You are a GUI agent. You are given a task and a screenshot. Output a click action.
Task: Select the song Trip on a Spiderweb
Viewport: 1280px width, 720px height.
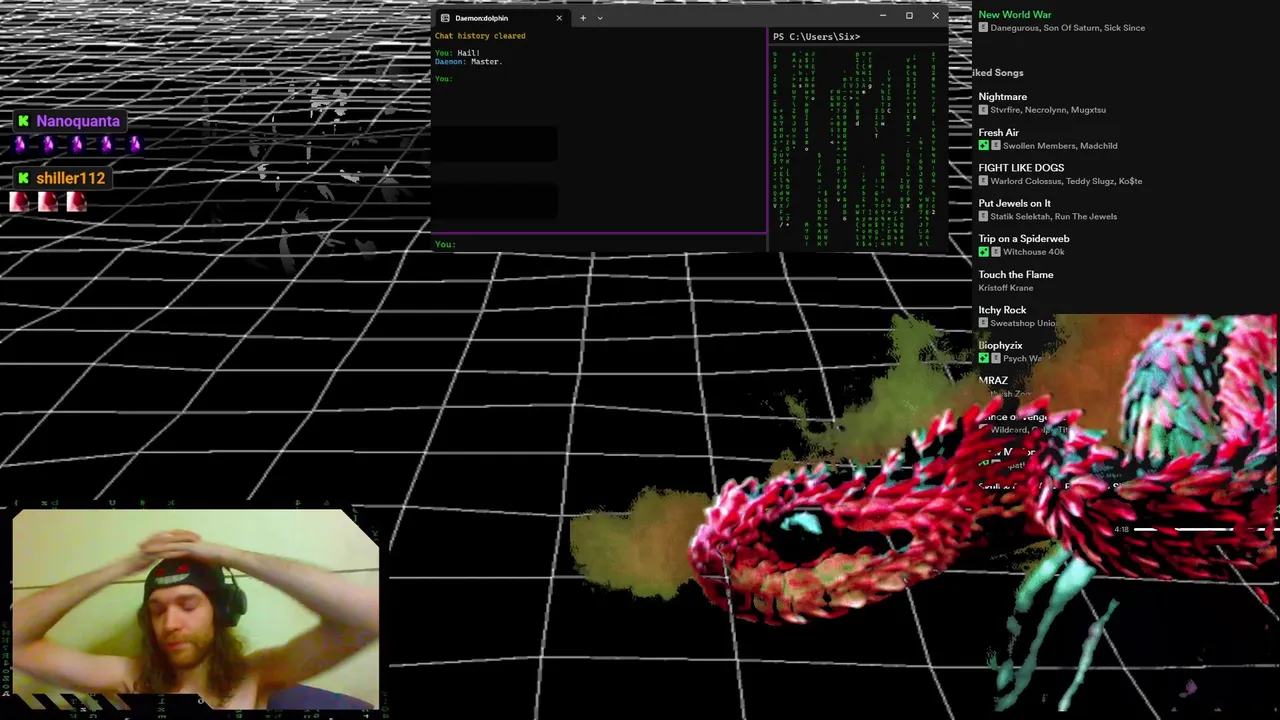(1024, 239)
